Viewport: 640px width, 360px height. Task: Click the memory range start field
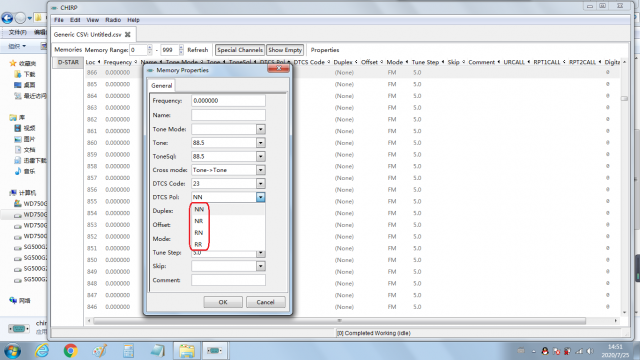[138, 50]
